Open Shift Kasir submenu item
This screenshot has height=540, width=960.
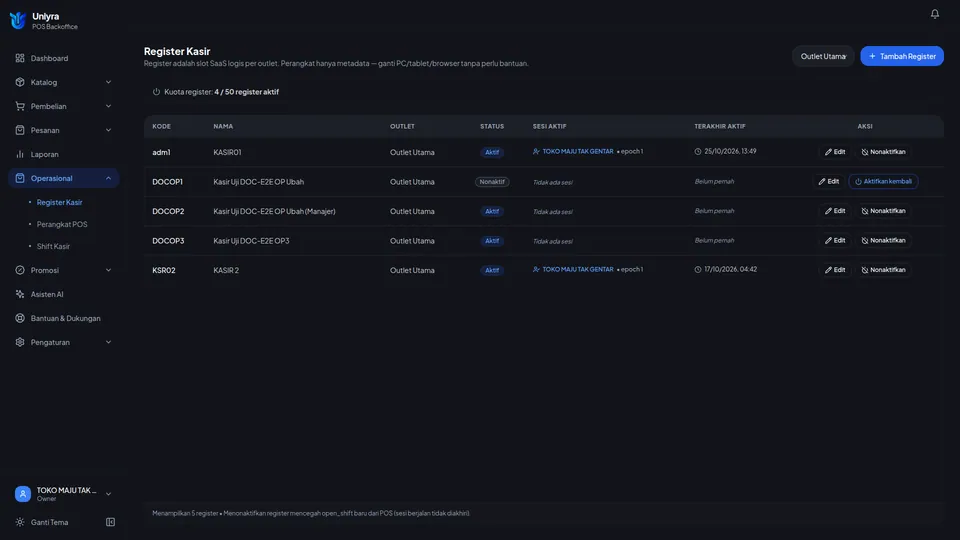point(53,246)
